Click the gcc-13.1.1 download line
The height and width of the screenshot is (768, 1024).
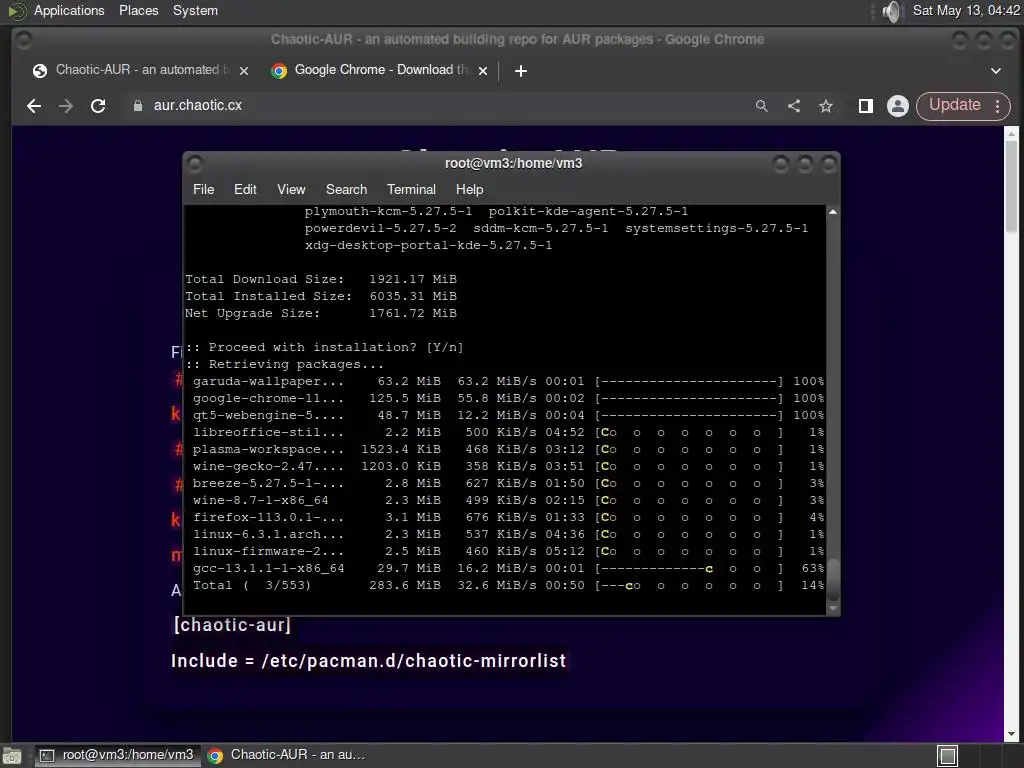[x=508, y=568]
